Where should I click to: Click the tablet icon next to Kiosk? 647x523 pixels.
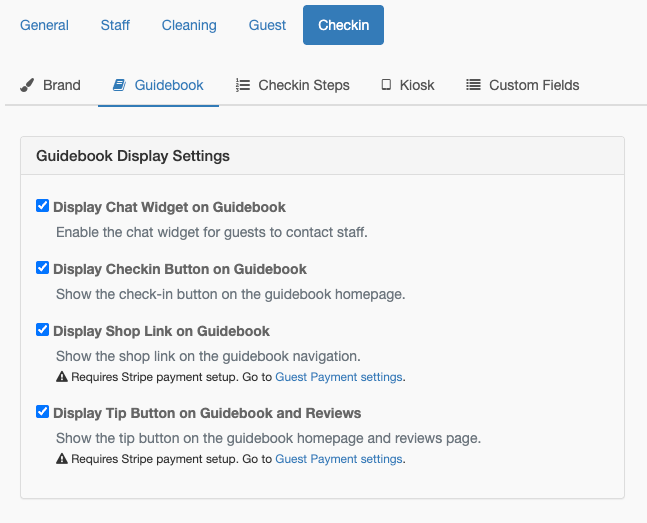[x=386, y=85]
